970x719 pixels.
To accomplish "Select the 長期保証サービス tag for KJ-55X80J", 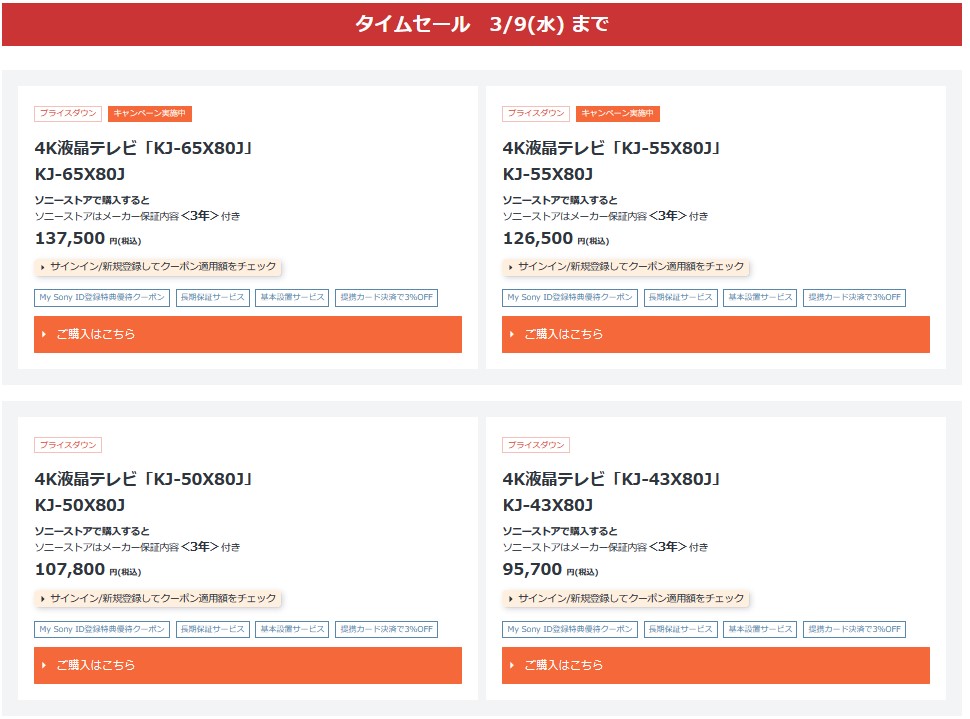I will [680, 298].
